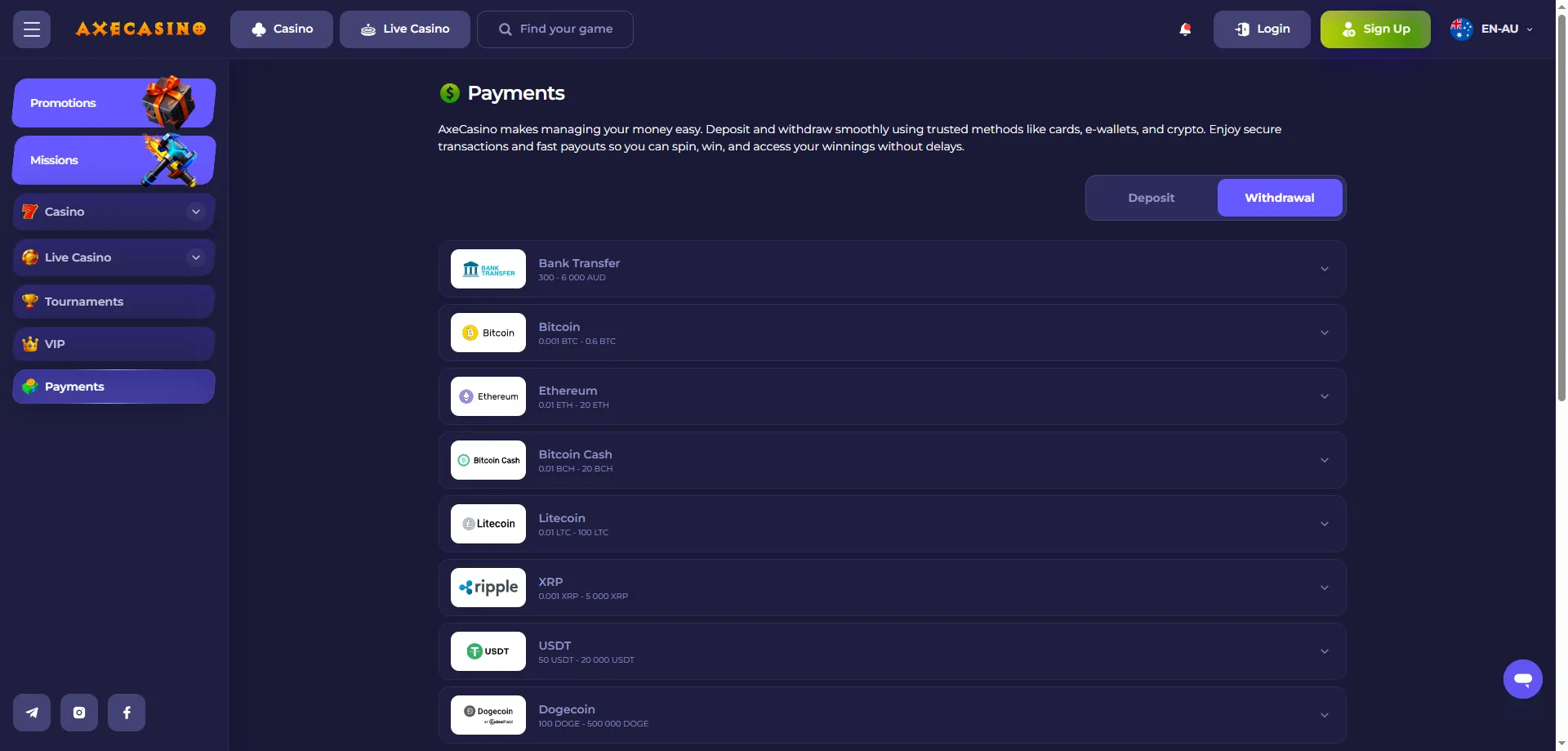Expand the Bank Transfer row chevron
Viewport: 1568px width, 751px height.
(x=1325, y=269)
